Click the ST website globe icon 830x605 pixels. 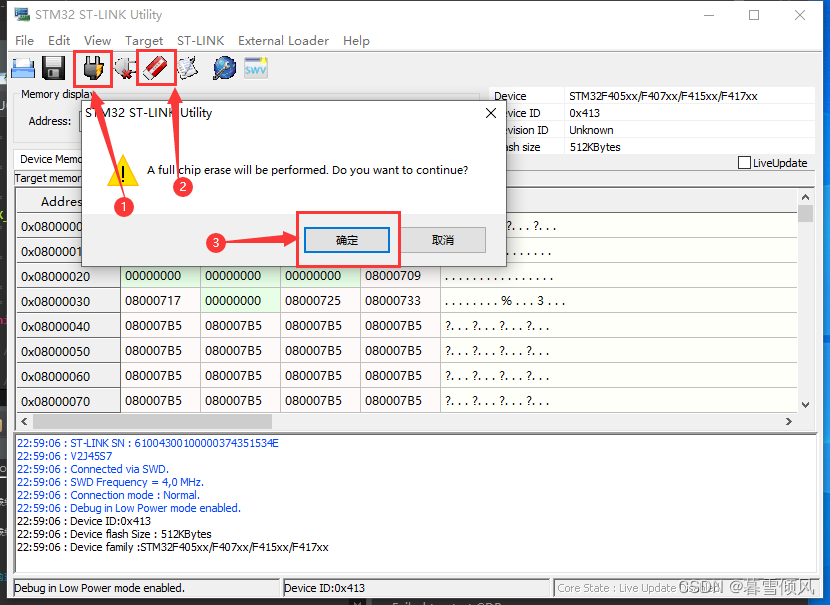[224, 68]
